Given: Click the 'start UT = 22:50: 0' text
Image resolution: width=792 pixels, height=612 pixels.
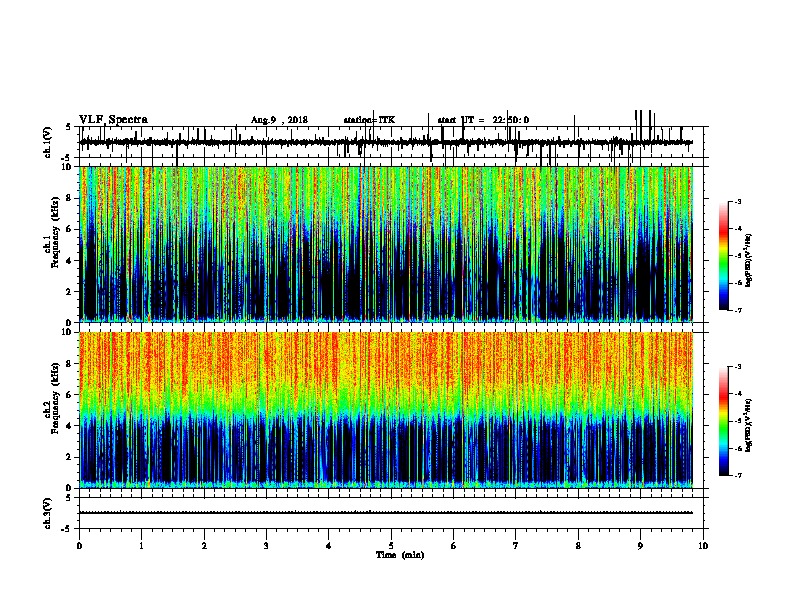Looking at the screenshot, I should (x=483, y=120).
